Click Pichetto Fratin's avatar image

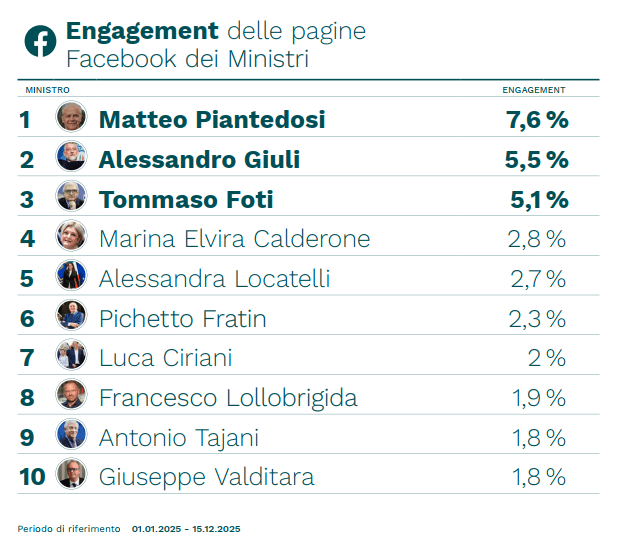(72, 317)
